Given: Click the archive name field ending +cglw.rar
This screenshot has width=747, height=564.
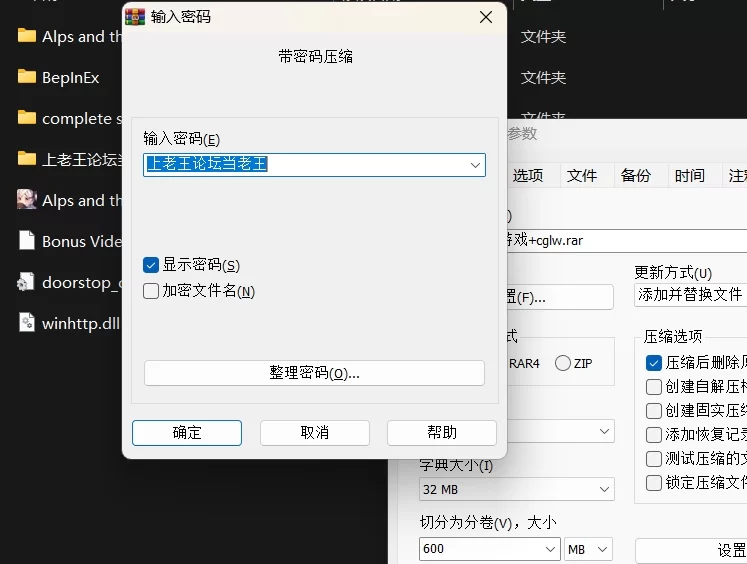Looking at the screenshot, I should click(627, 241).
